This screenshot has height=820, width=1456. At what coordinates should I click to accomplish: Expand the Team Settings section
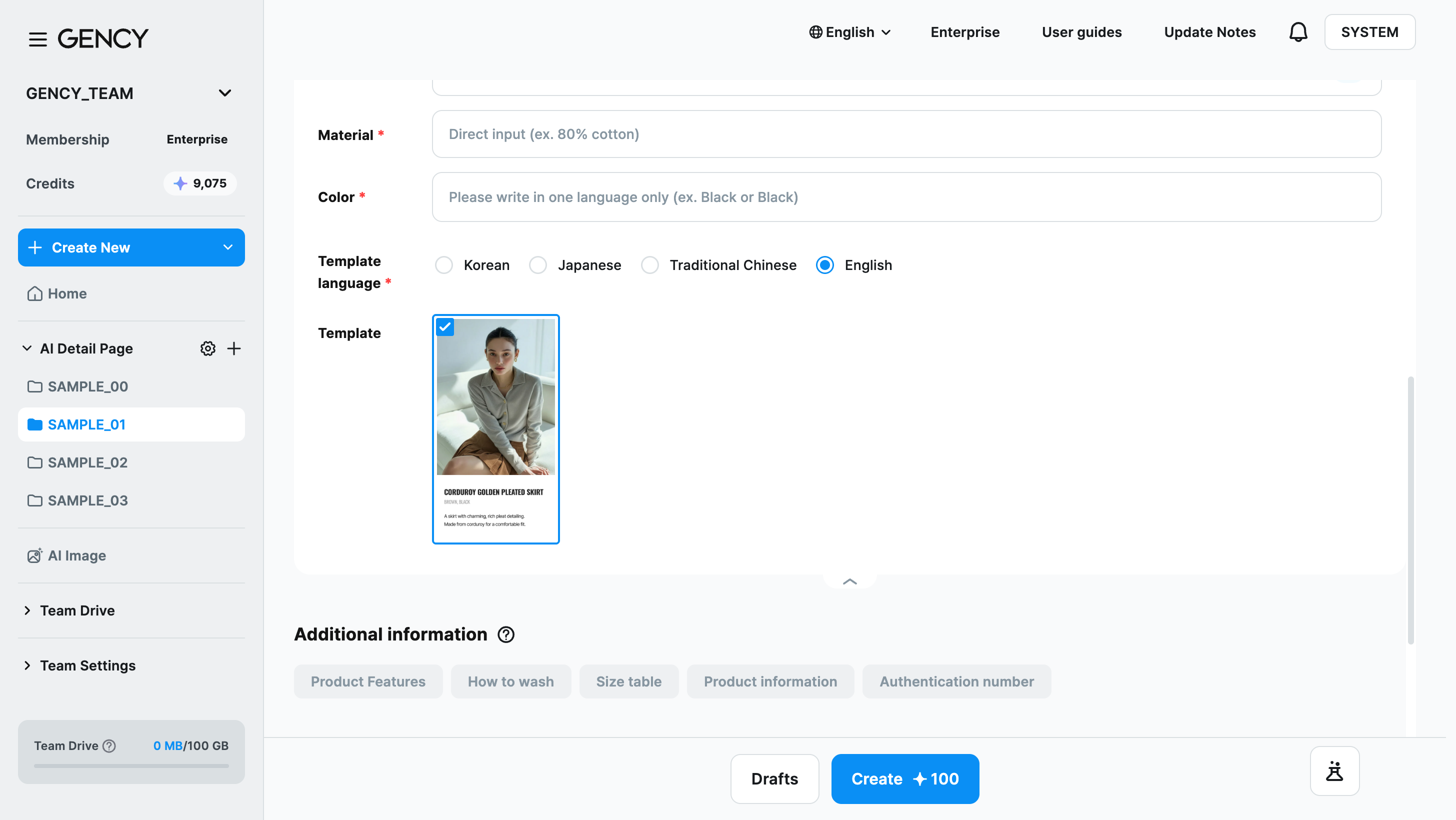[x=26, y=665]
